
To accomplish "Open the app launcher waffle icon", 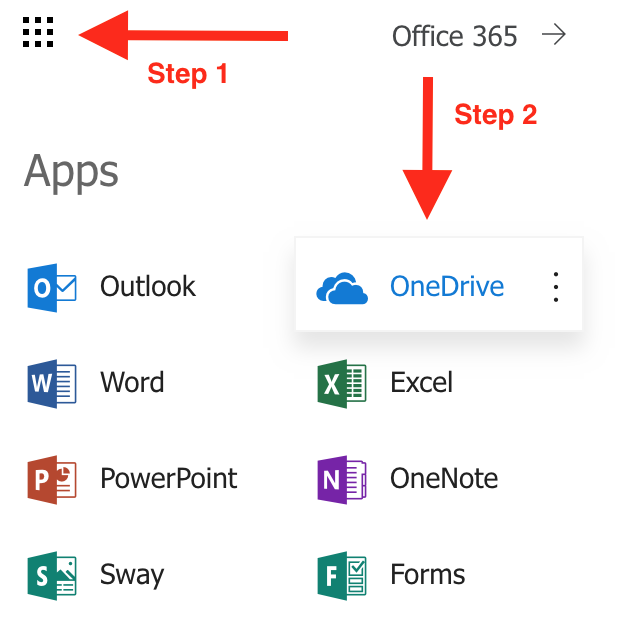I will click(x=38, y=32).
